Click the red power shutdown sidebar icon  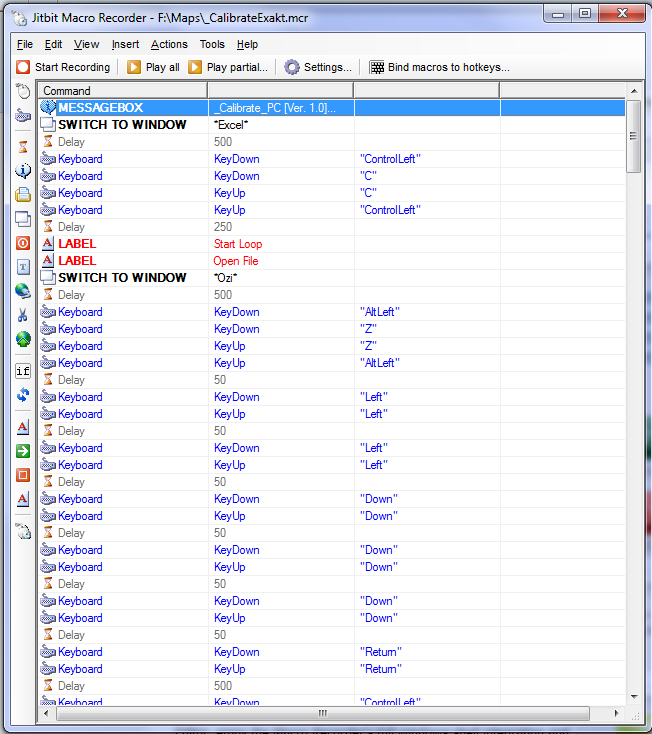pos(22,243)
